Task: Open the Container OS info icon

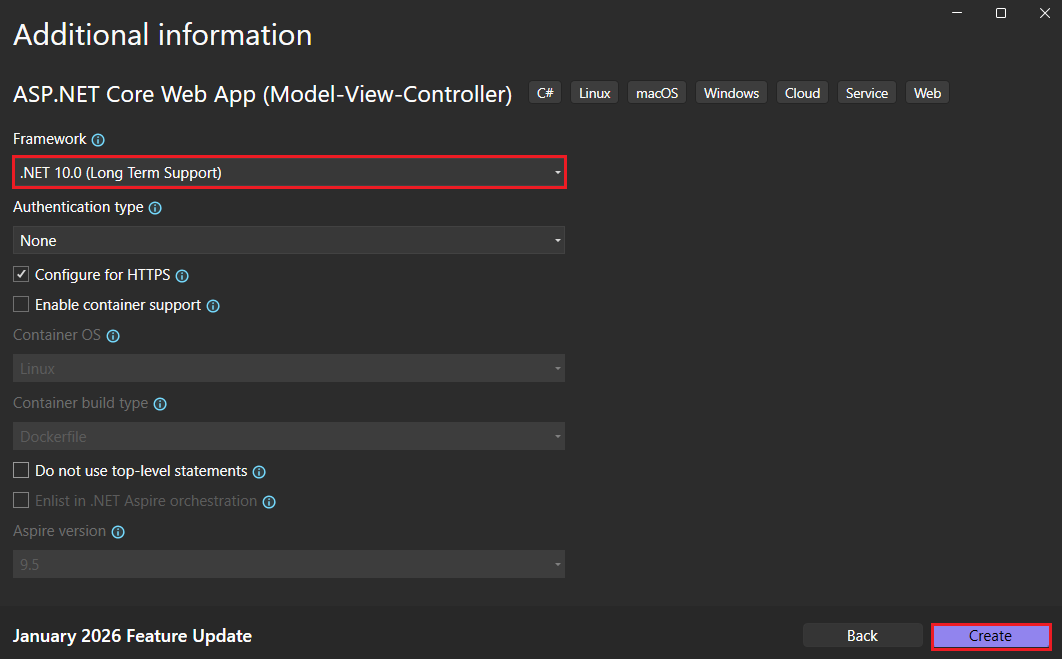Action: pos(113,335)
